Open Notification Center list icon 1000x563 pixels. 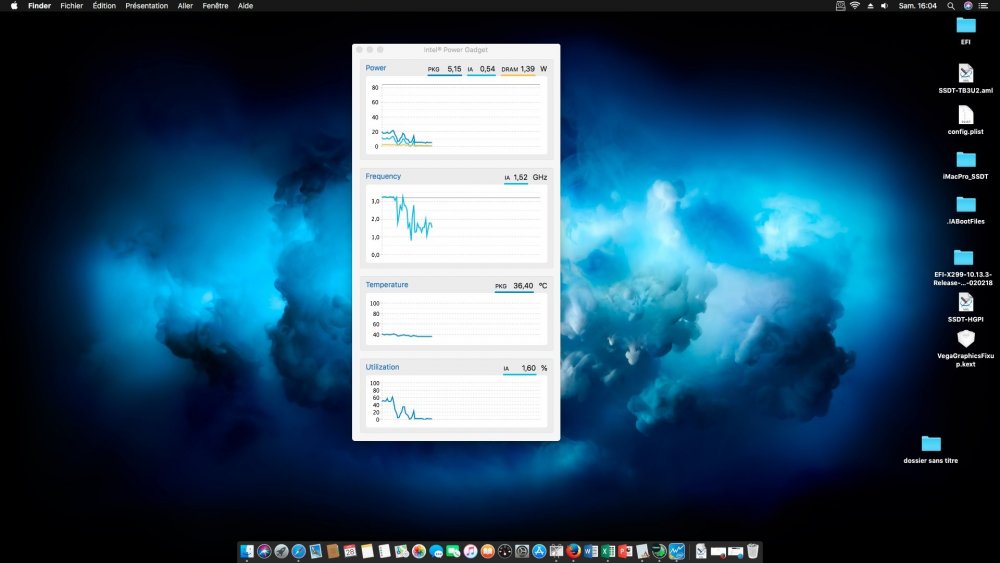pos(983,6)
